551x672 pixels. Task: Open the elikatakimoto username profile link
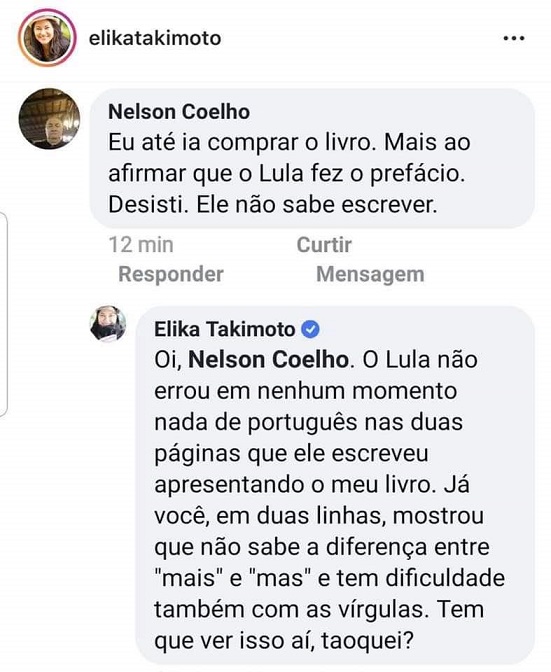(155, 38)
